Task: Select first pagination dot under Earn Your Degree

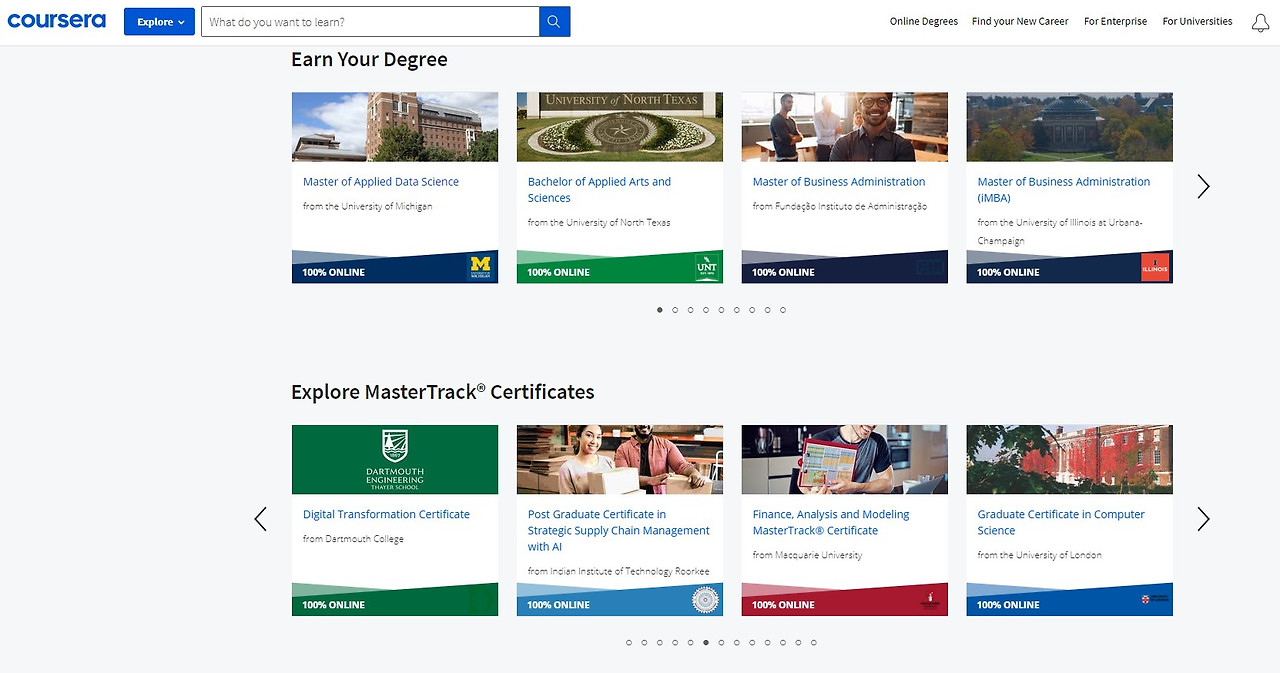Action: pos(660,310)
